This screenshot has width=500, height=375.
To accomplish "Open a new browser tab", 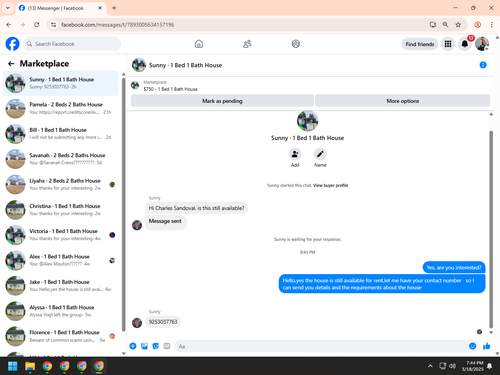I will point(114,8).
